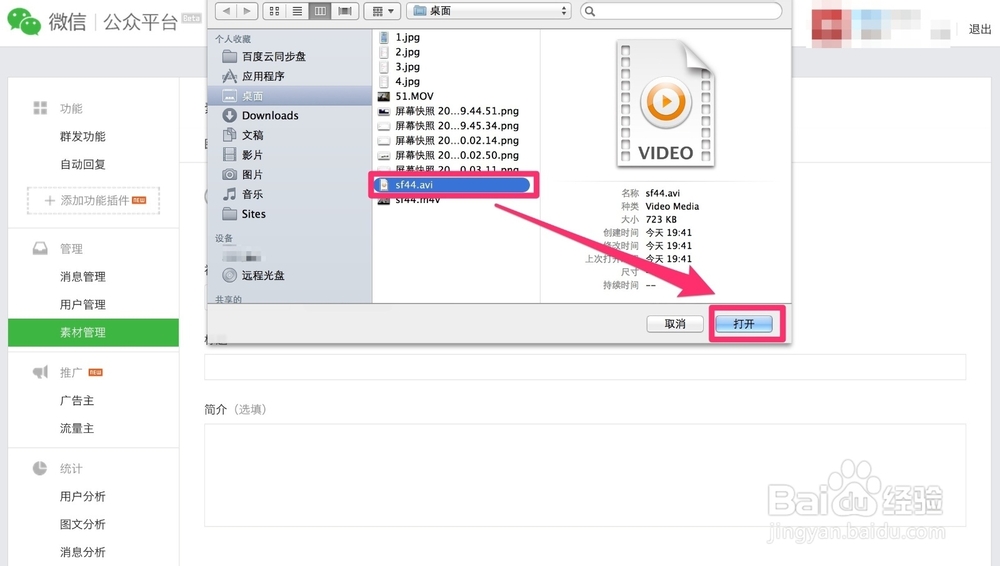Open 群发功能 in left menu
This screenshot has width=1000, height=566.
point(83,136)
